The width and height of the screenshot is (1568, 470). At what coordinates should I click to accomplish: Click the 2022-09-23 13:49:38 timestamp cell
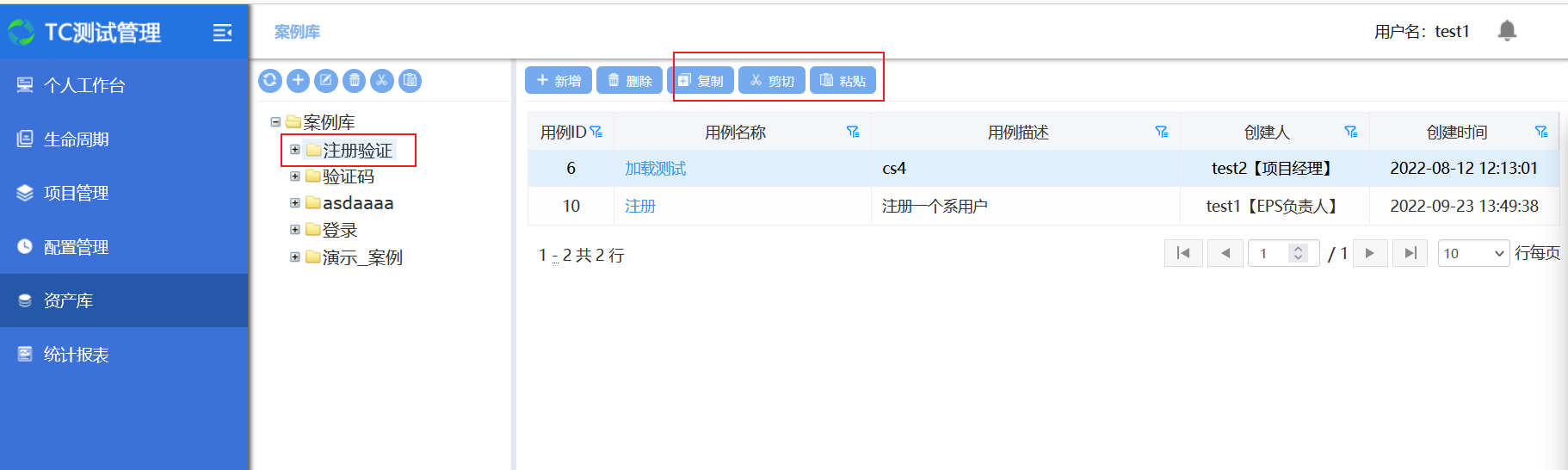click(1464, 207)
